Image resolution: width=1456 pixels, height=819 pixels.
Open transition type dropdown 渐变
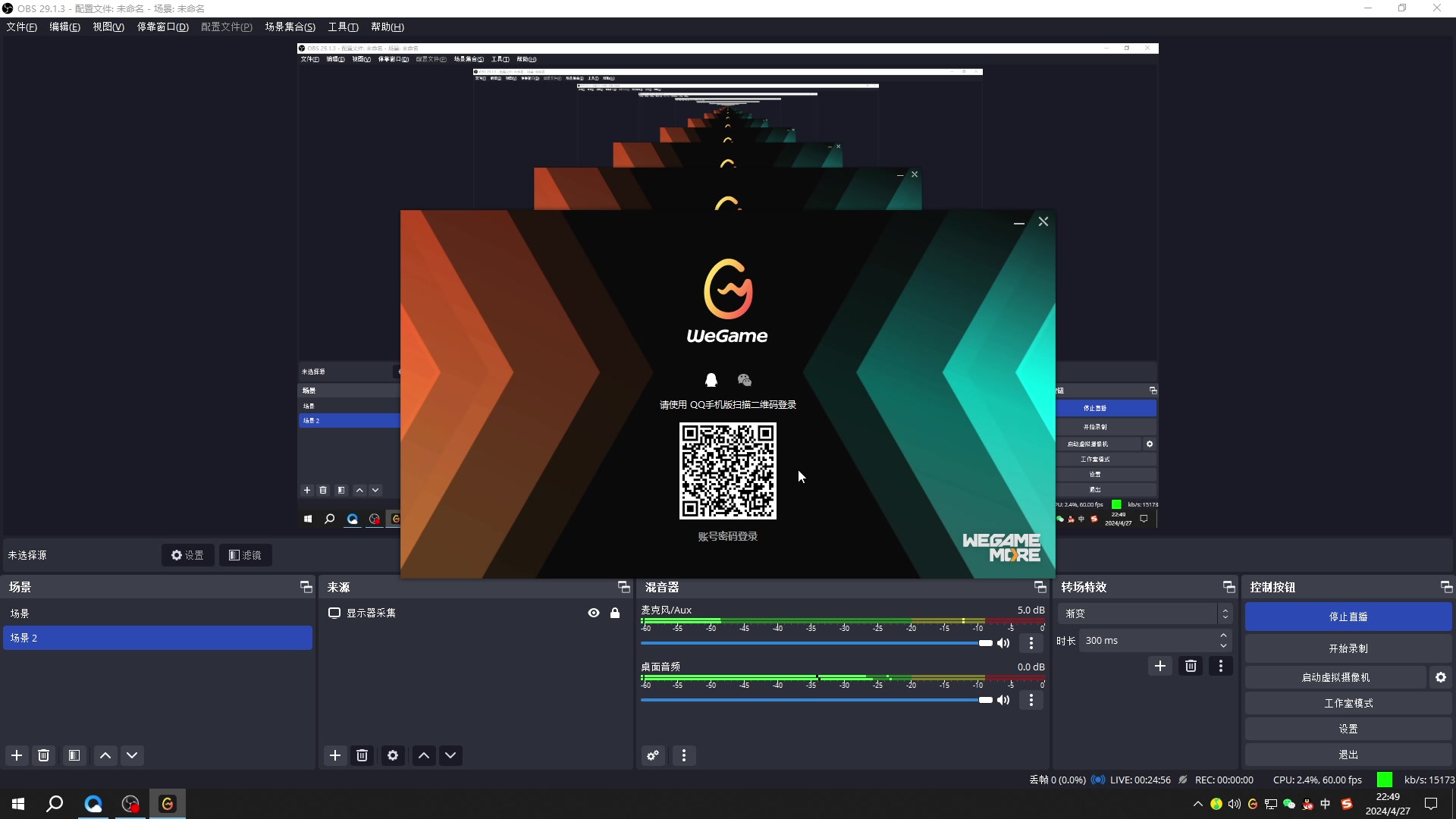tap(1144, 613)
